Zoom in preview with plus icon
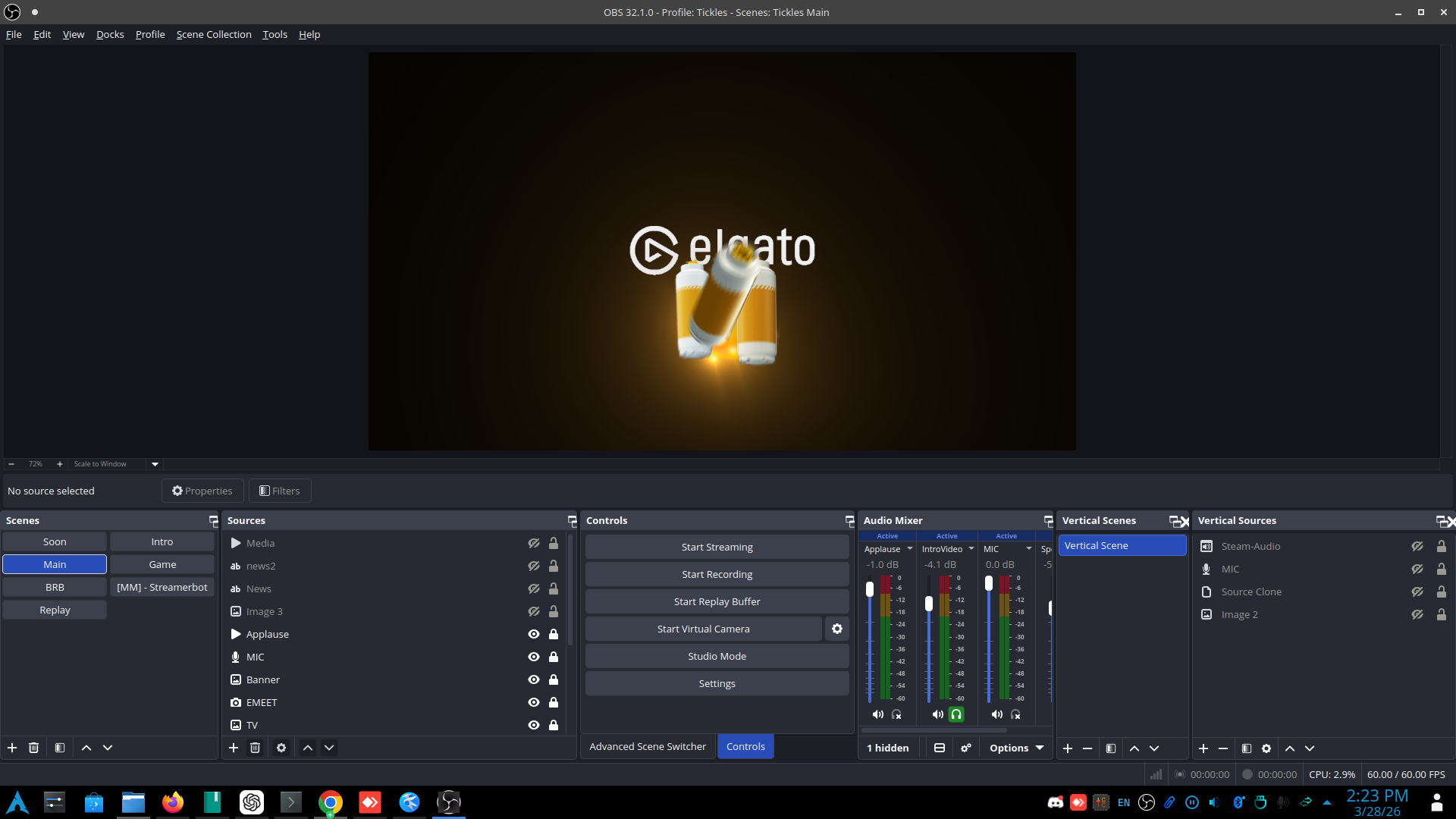Screen dimensions: 1456x819 click(60, 464)
